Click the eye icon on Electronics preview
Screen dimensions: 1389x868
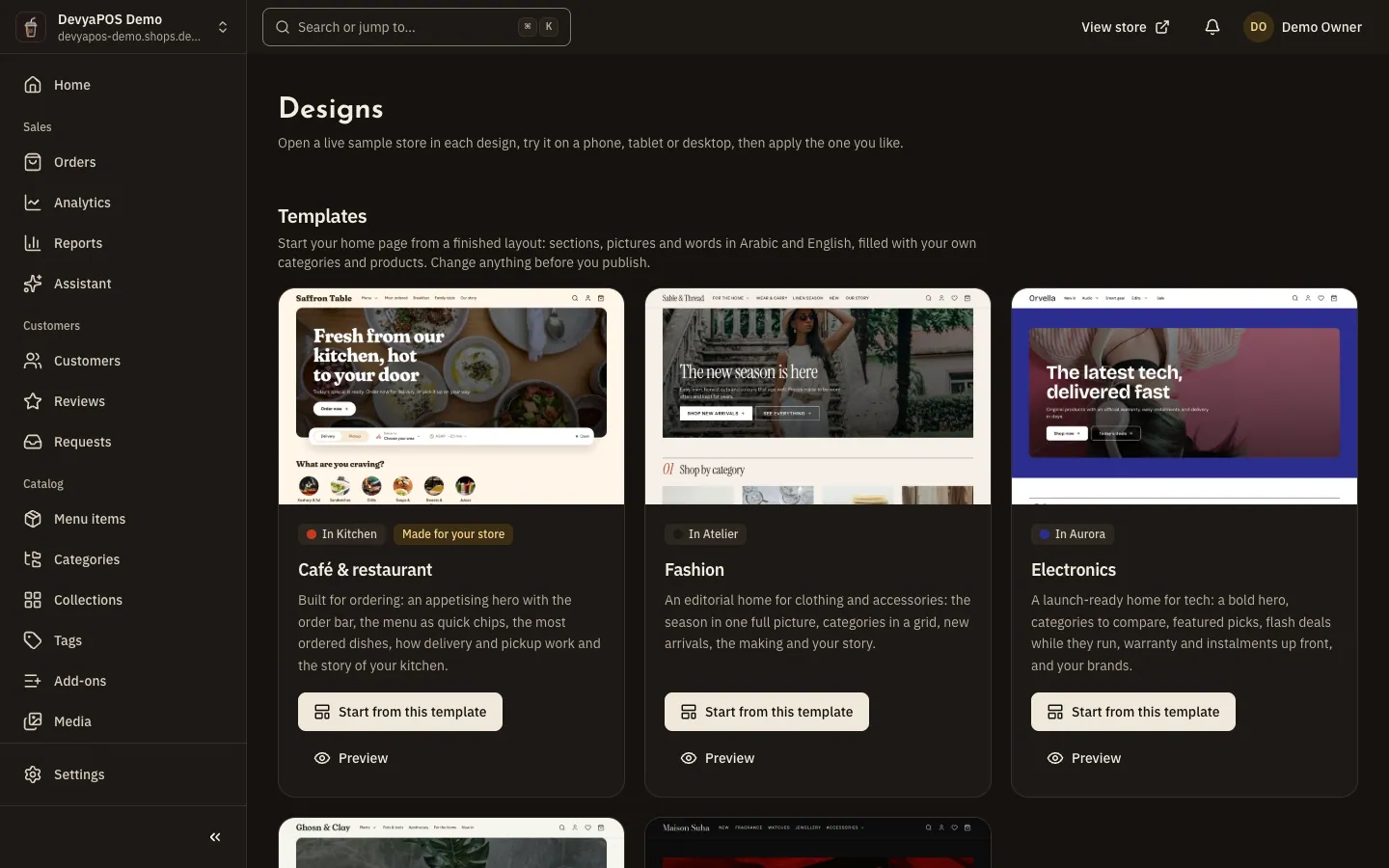1055,758
